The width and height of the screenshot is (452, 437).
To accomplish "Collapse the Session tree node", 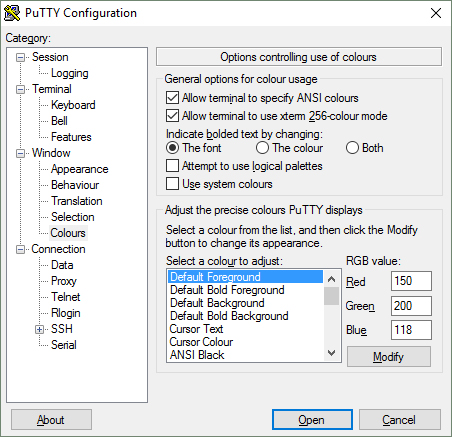I will 21,57.
